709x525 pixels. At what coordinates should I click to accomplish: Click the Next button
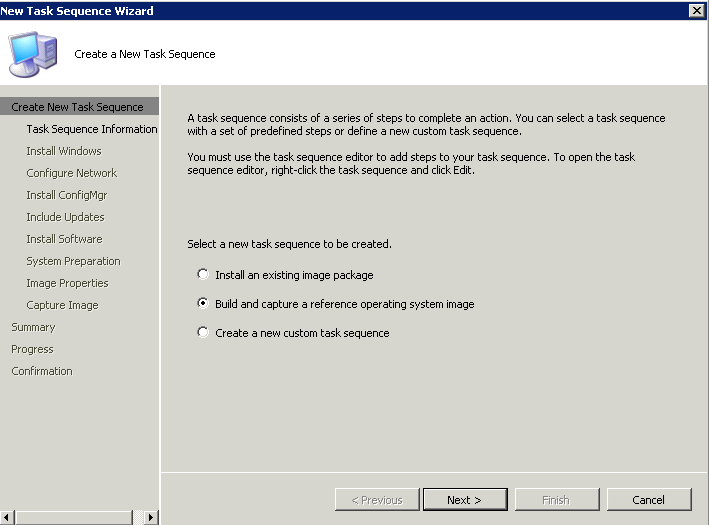click(465, 500)
